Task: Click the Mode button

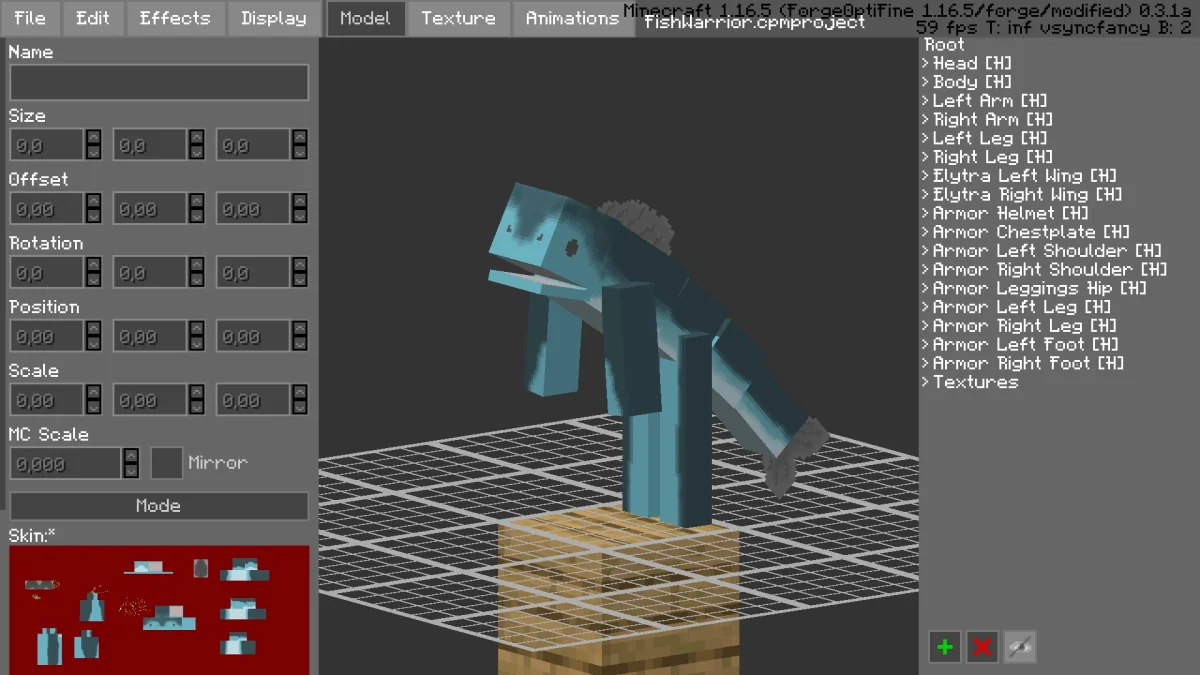Action: coord(159,506)
